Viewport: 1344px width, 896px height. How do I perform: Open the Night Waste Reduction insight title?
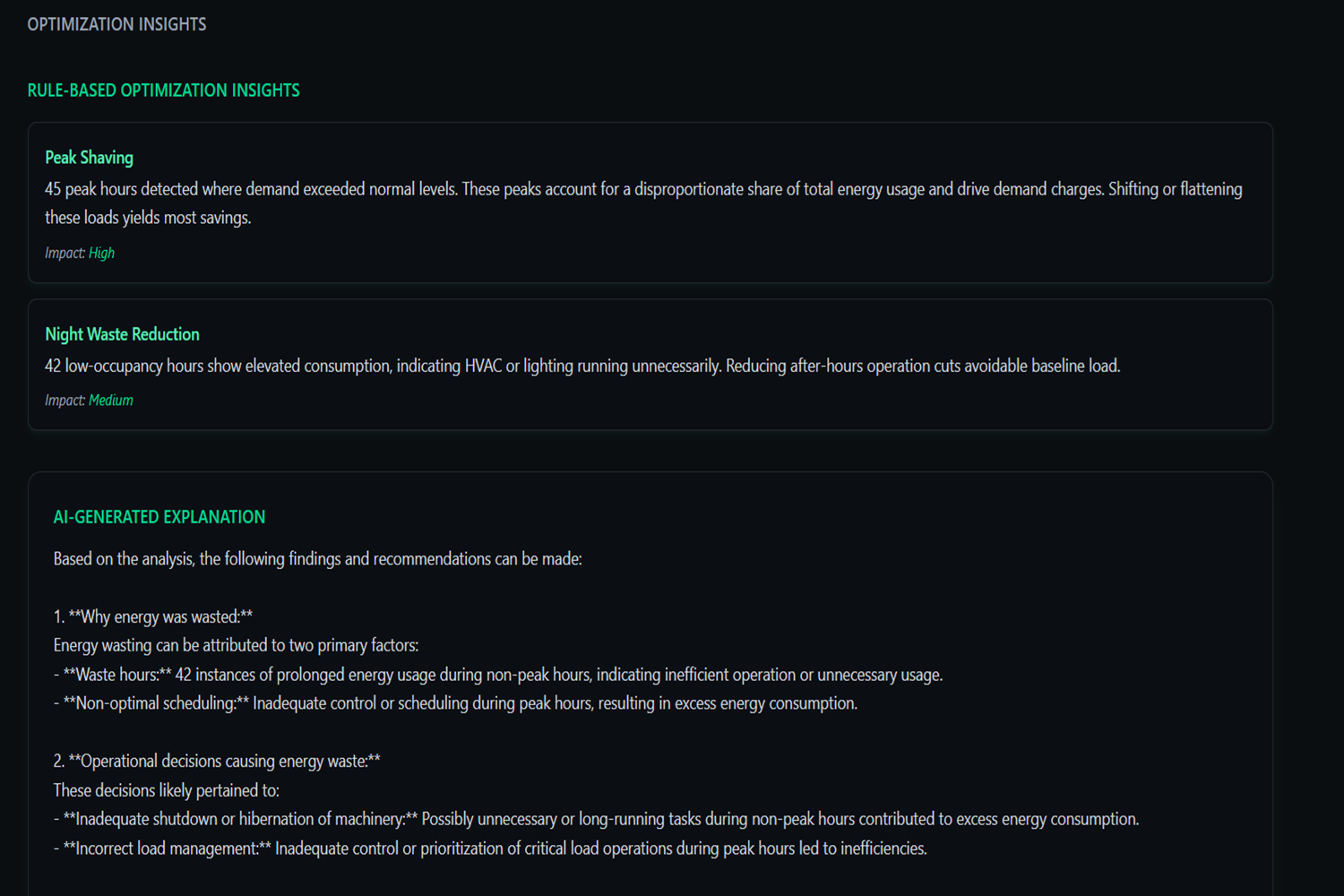[x=122, y=334]
